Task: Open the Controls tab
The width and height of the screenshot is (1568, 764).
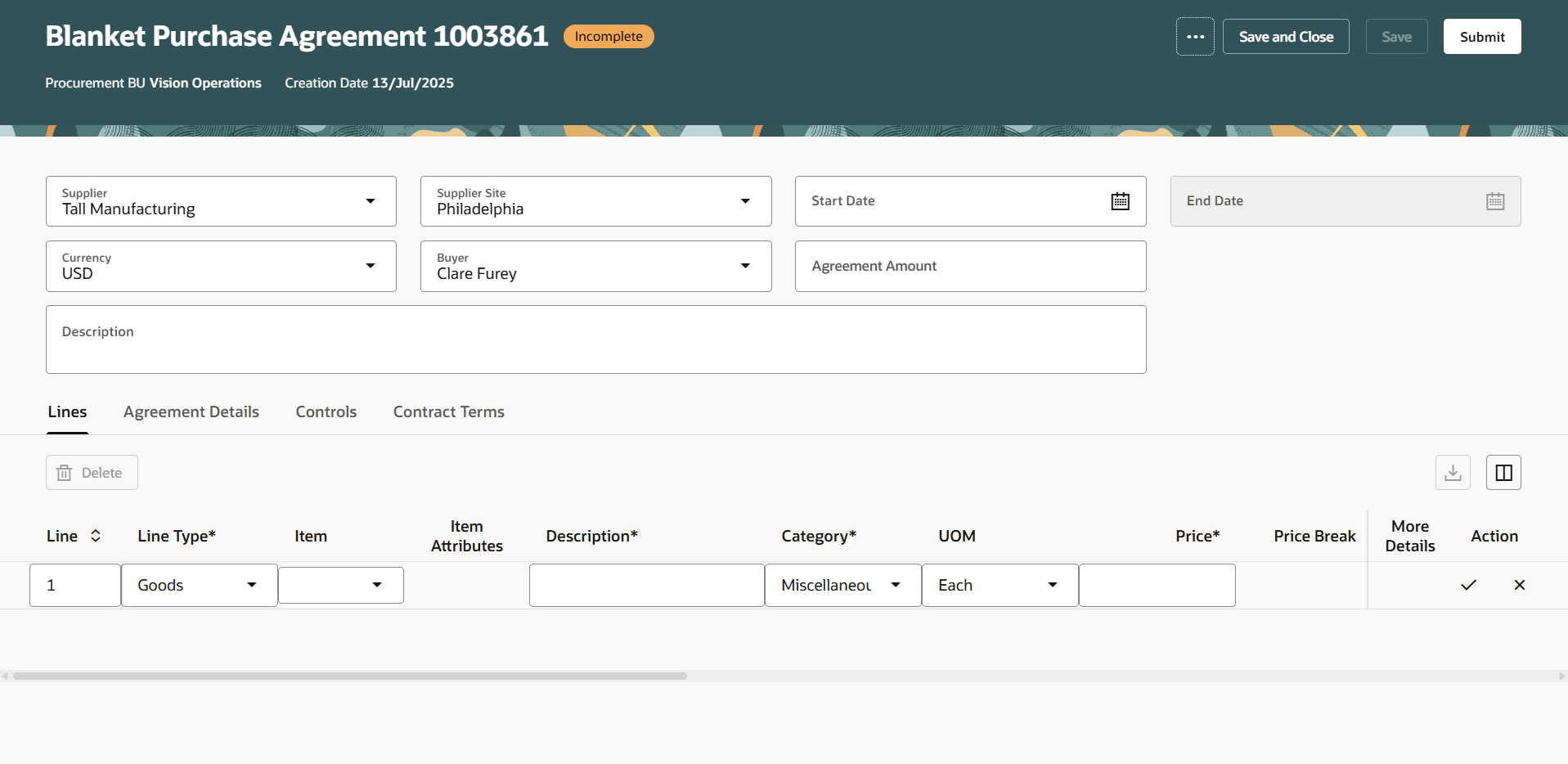Action: [326, 412]
